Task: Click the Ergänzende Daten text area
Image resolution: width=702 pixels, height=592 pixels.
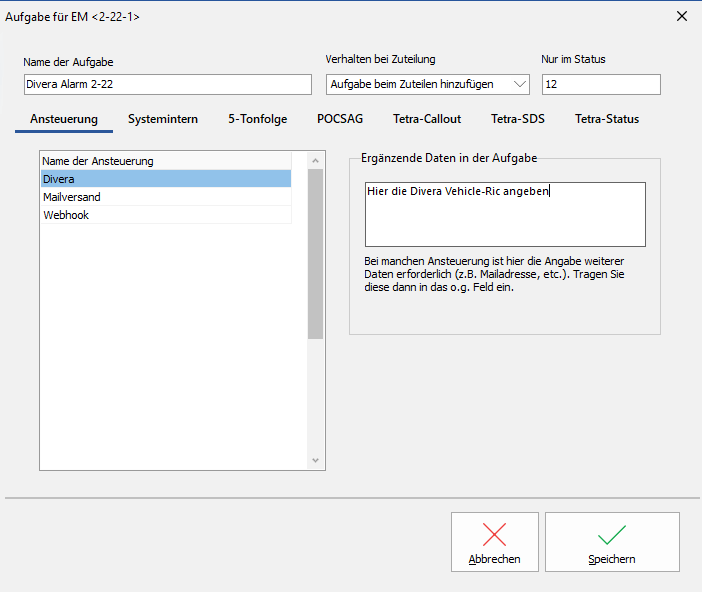Action: [x=504, y=214]
